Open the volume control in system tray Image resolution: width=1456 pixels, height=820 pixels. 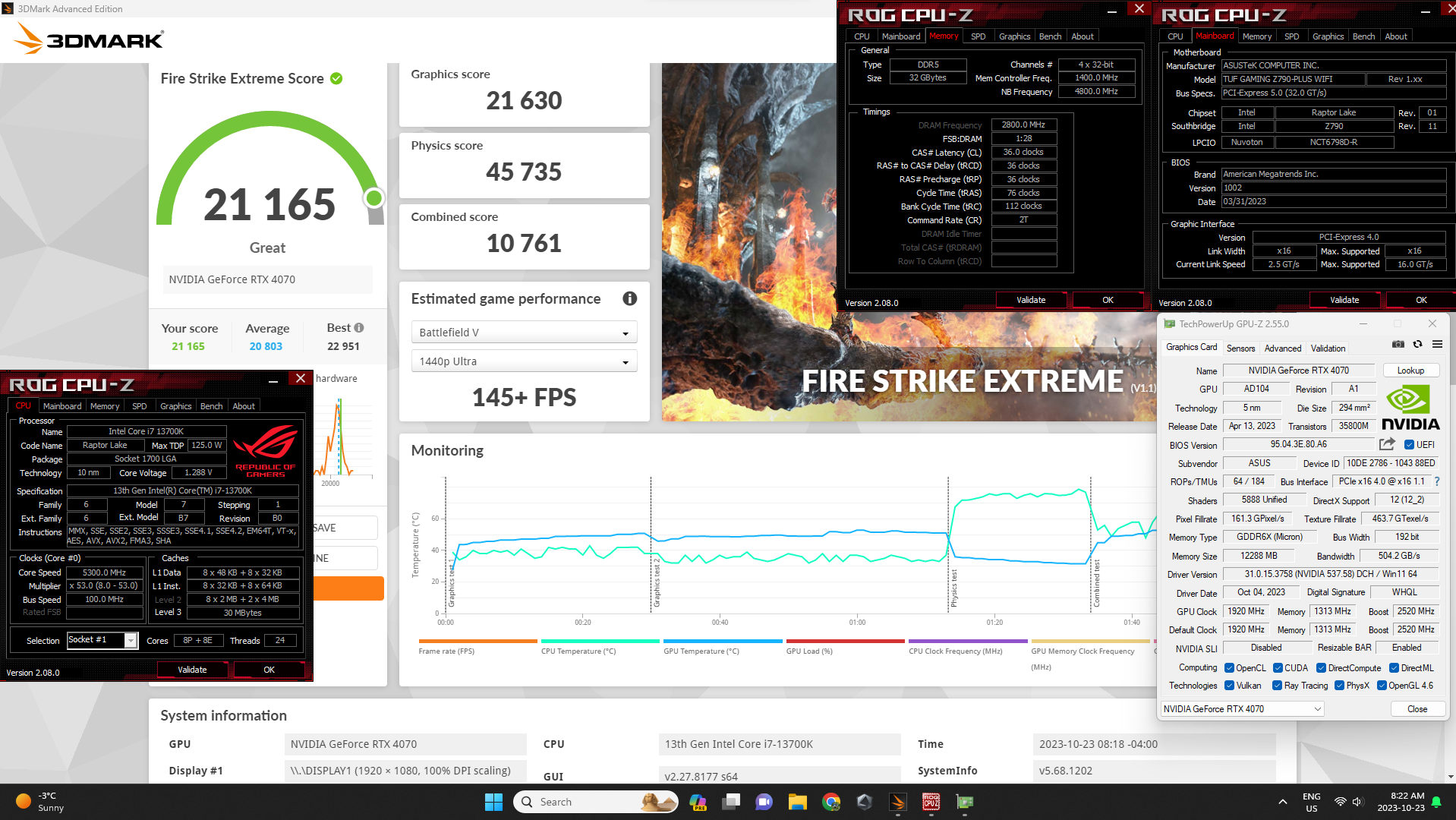(1358, 802)
